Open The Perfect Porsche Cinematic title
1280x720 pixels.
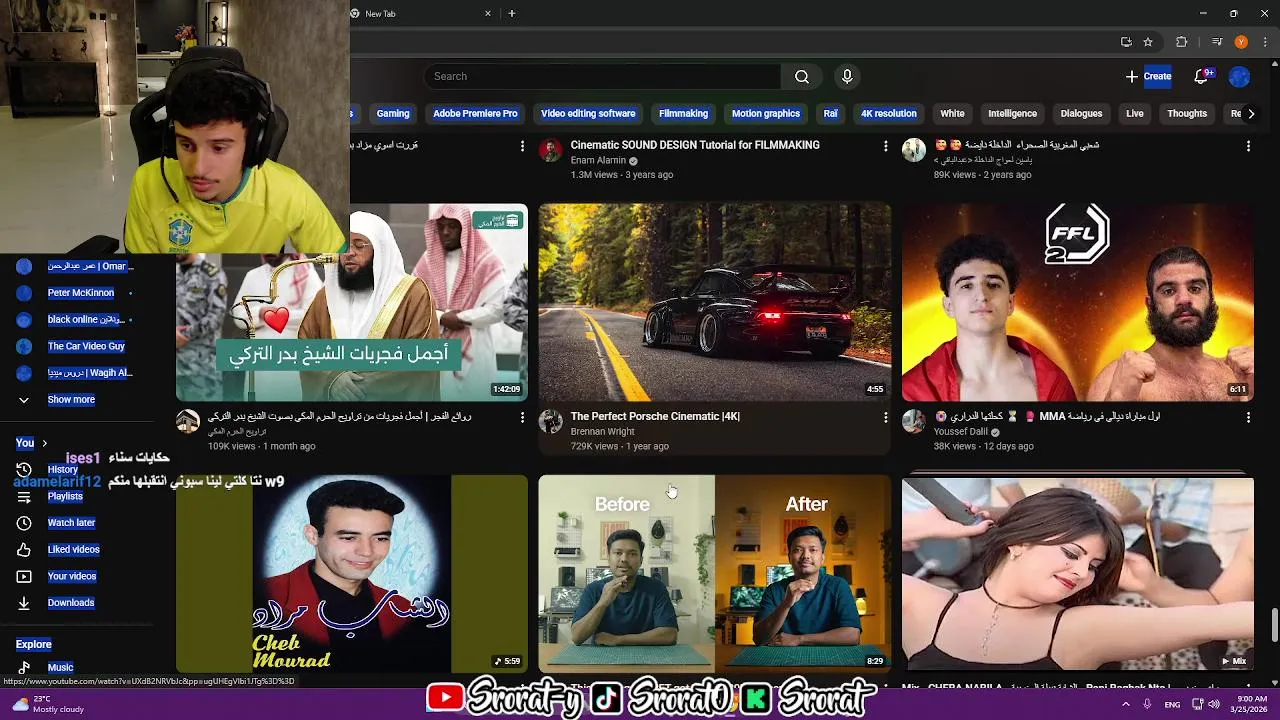pos(655,416)
